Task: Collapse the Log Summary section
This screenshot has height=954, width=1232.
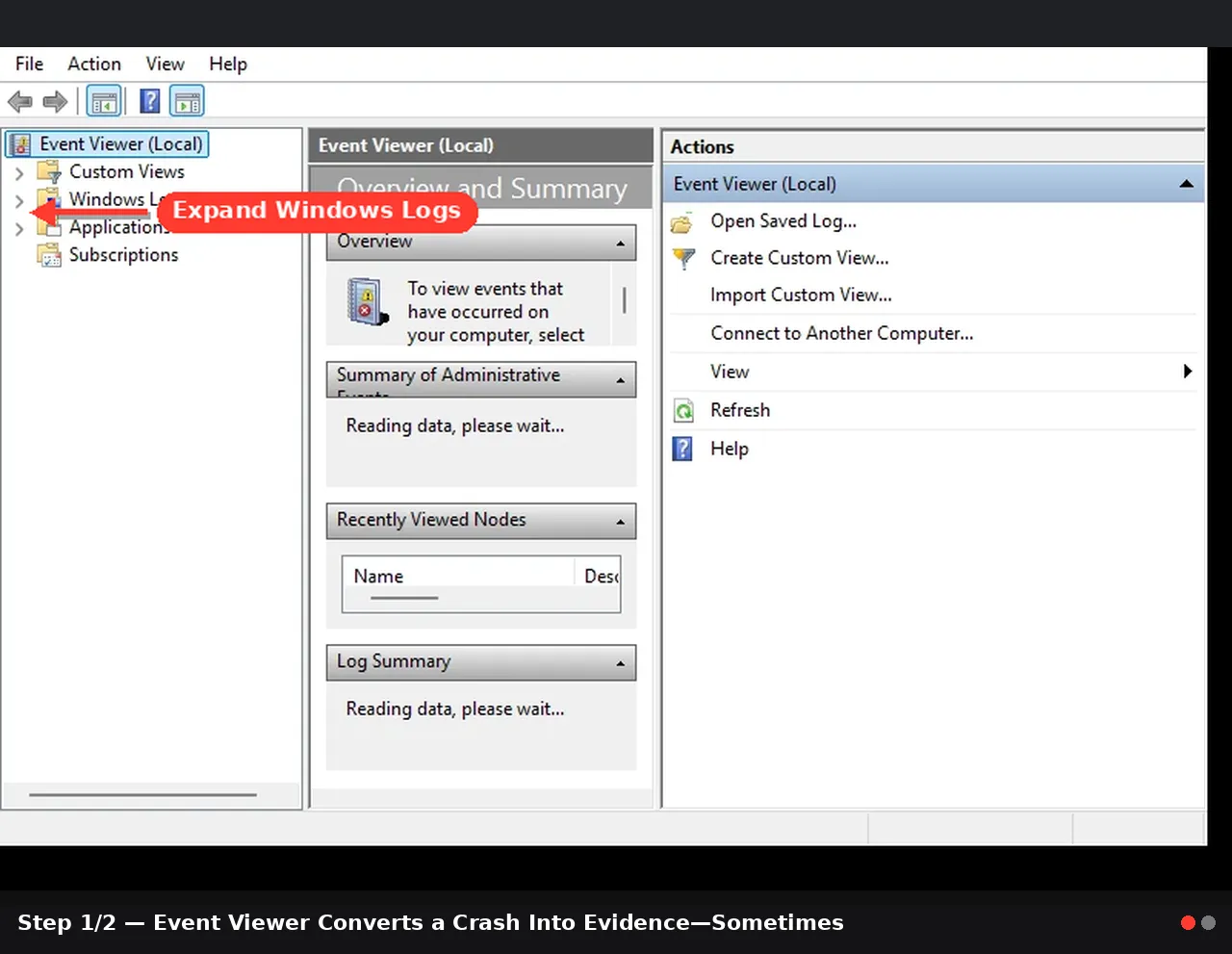Action: (621, 663)
